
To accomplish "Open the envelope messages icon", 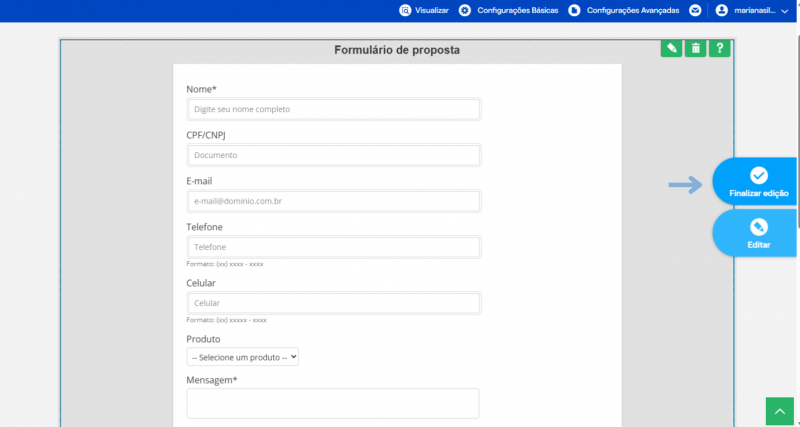I will pos(695,10).
